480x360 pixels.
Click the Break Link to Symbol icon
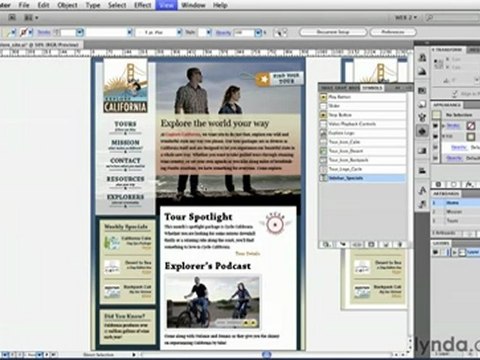pos(357,244)
